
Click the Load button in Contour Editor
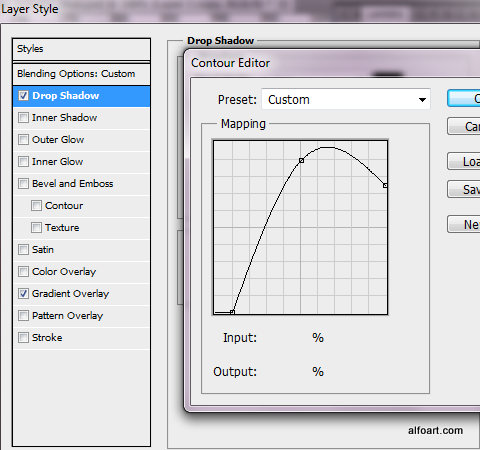pyautogui.click(x=464, y=161)
